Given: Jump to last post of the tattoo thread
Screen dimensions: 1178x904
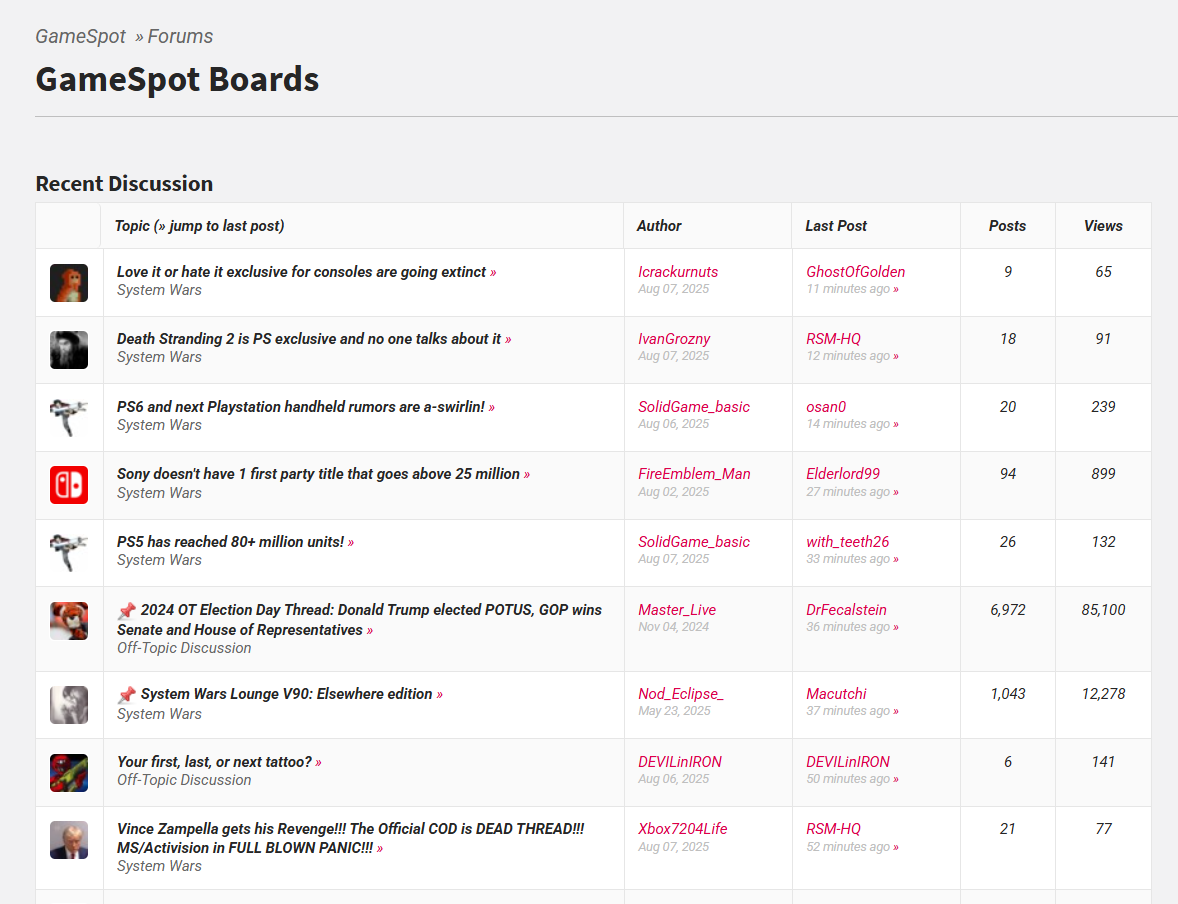Looking at the screenshot, I should click(x=319, y=763).
